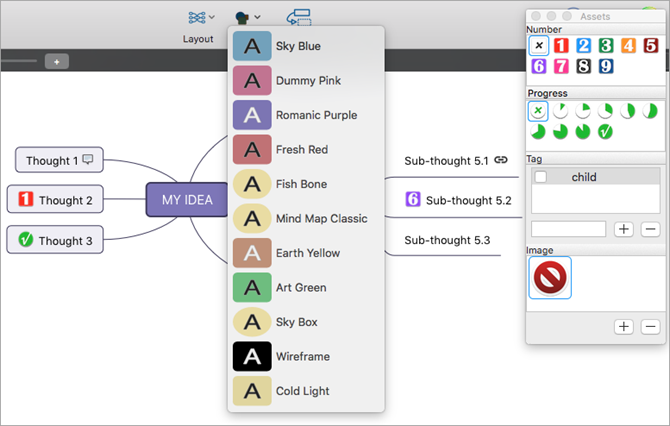The image size is (670, 426).
Task: Select number 5 icon in Assets
Action: pyautogui.click(x=650, y=45)
